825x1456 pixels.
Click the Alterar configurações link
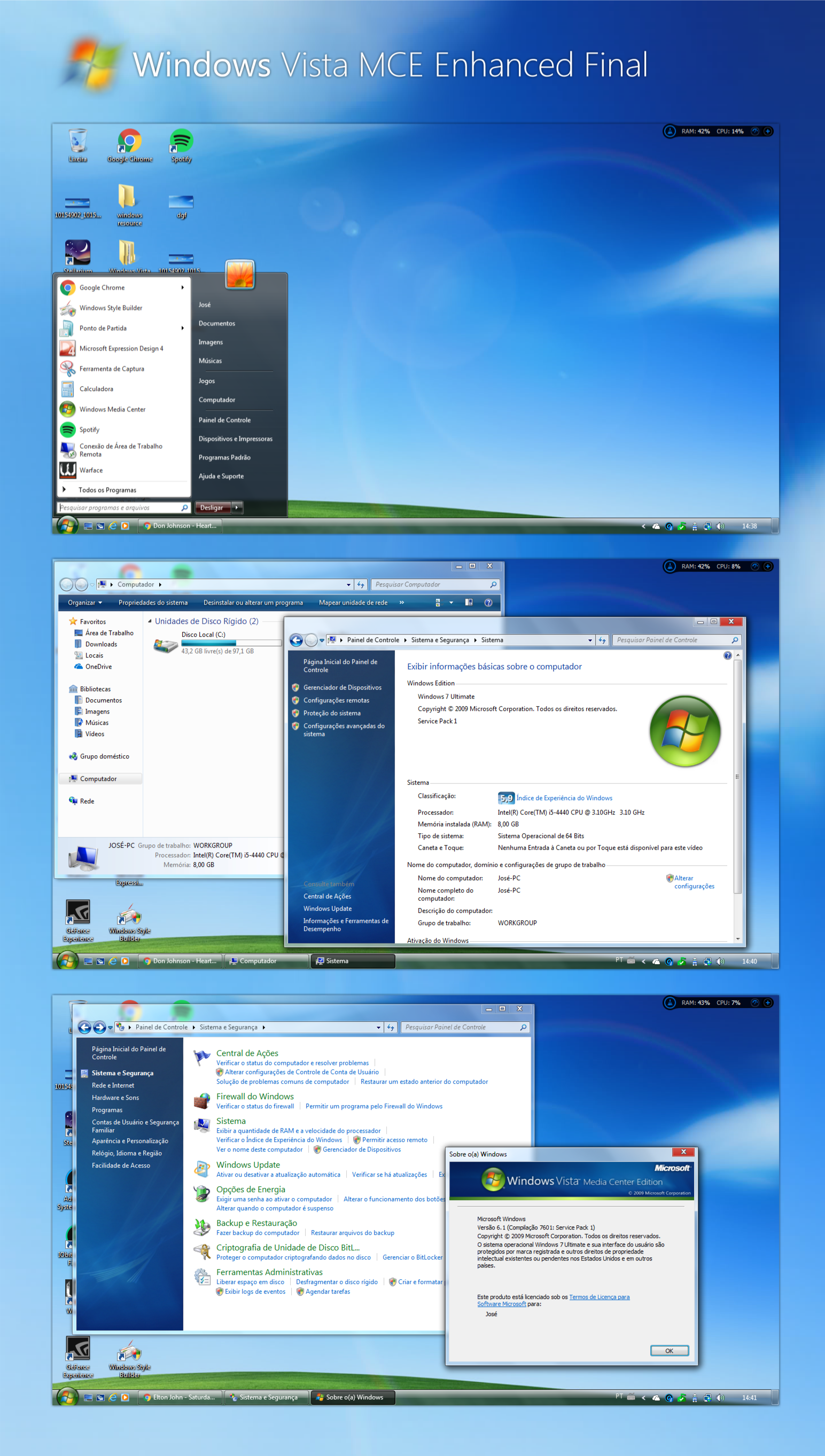[x=694, y=882]
